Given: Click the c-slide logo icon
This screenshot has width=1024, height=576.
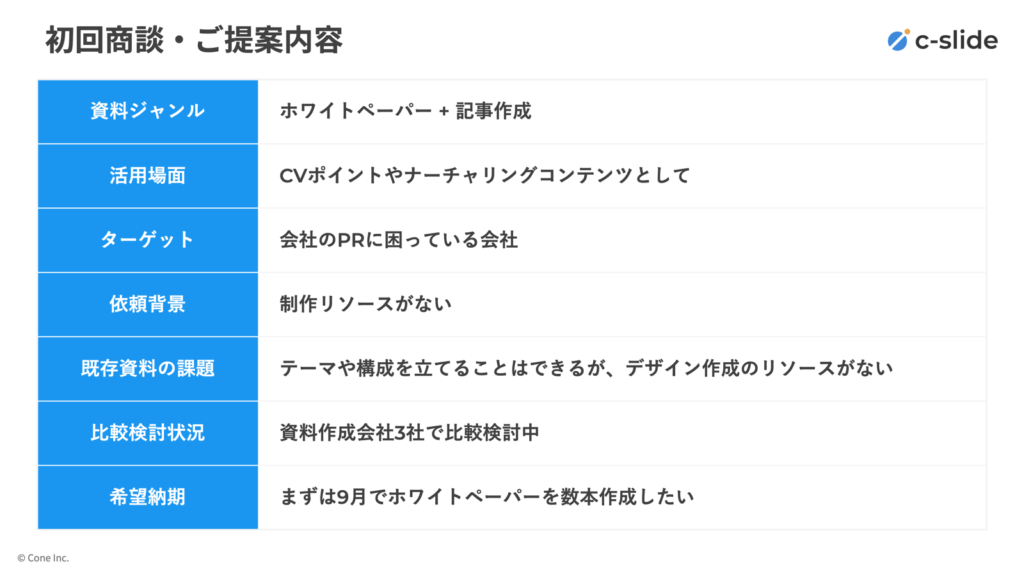Looking at the screenshot, I should (898, 40).
